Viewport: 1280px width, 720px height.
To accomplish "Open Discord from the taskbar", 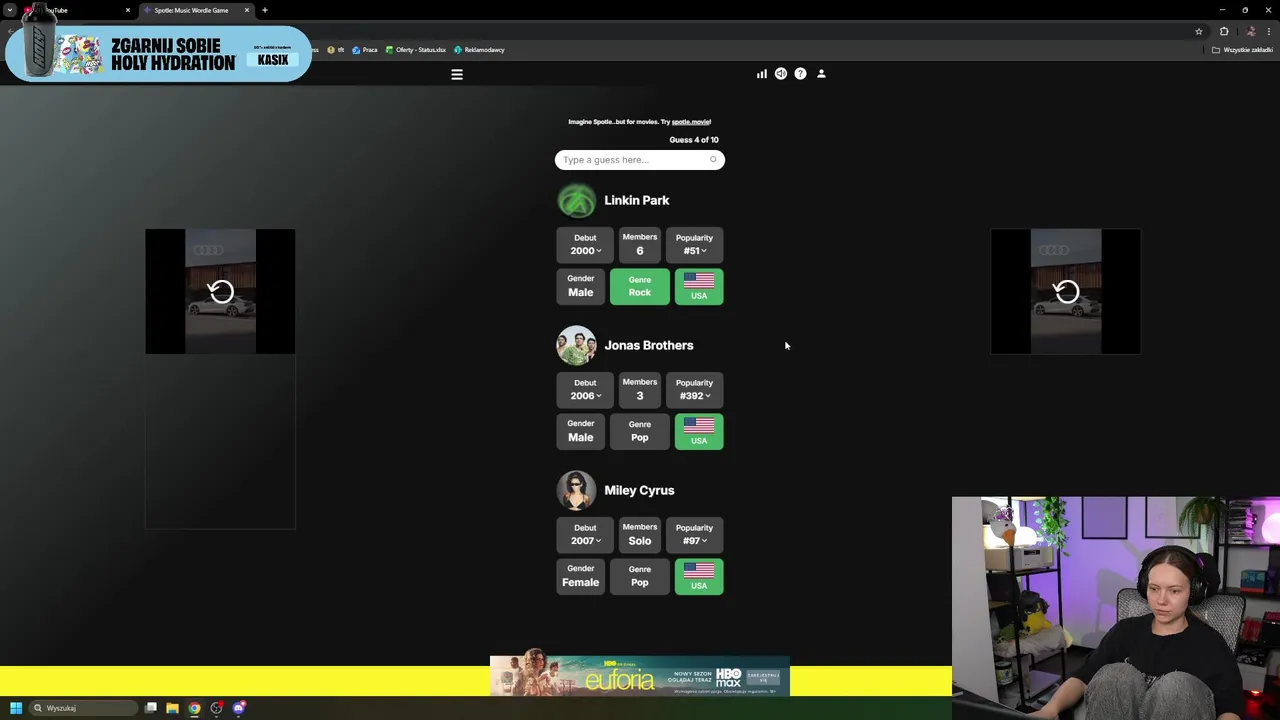I will coord(239,708).
